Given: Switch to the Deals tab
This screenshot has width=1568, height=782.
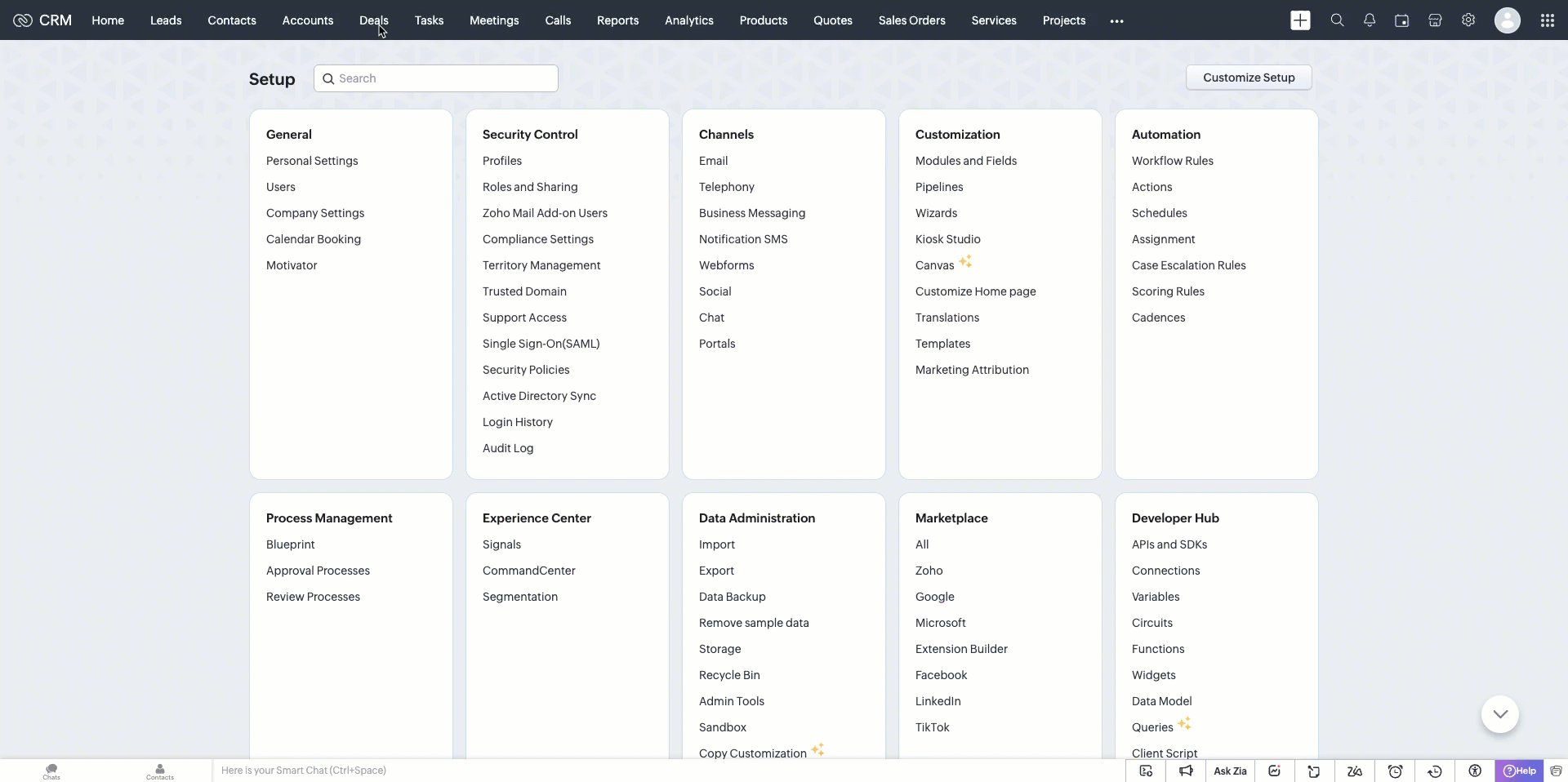Looking at the screenshot, I should pos(374,20).
